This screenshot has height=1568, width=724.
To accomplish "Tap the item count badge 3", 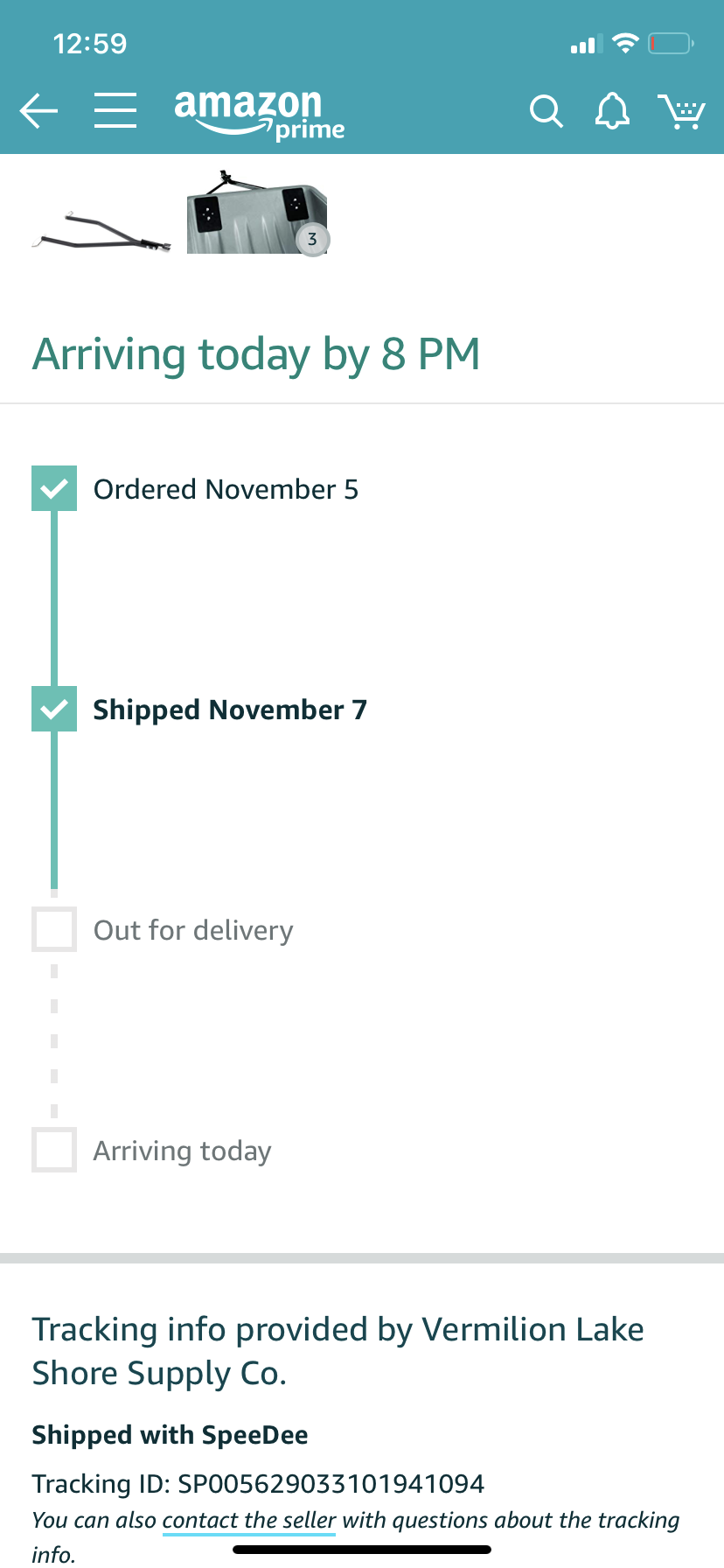I will point(312,239).
